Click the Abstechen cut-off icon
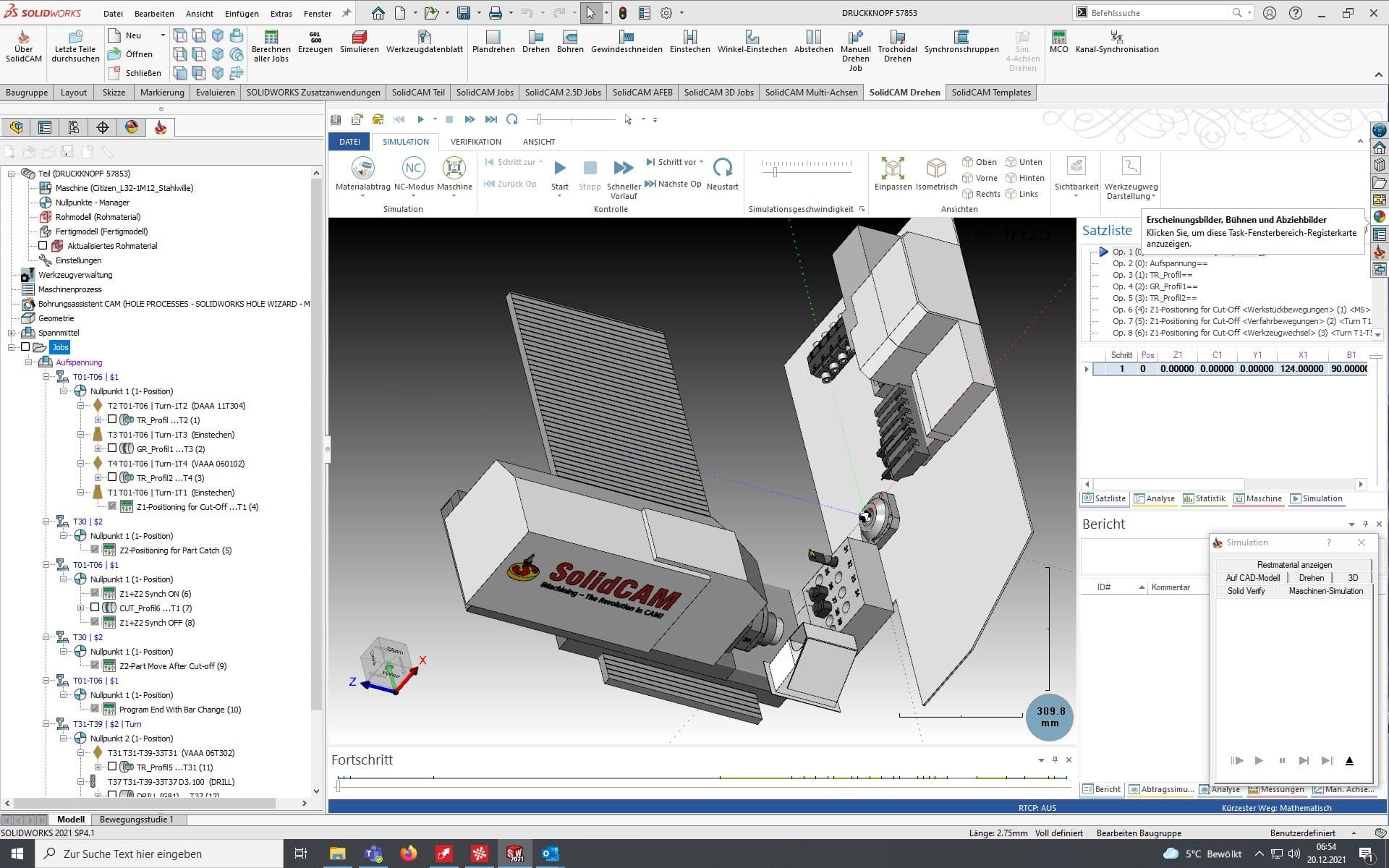 click(814, 42)
